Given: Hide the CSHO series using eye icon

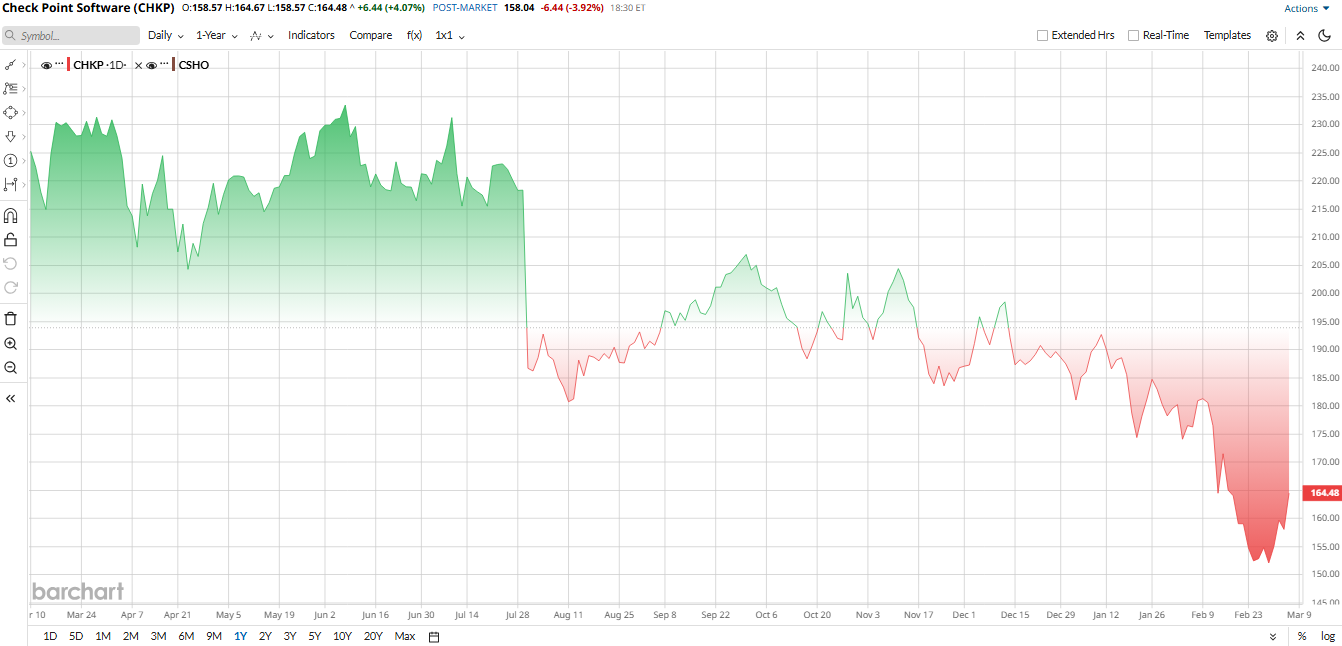Looking at the screenshot, I should [x=151, y=65].
